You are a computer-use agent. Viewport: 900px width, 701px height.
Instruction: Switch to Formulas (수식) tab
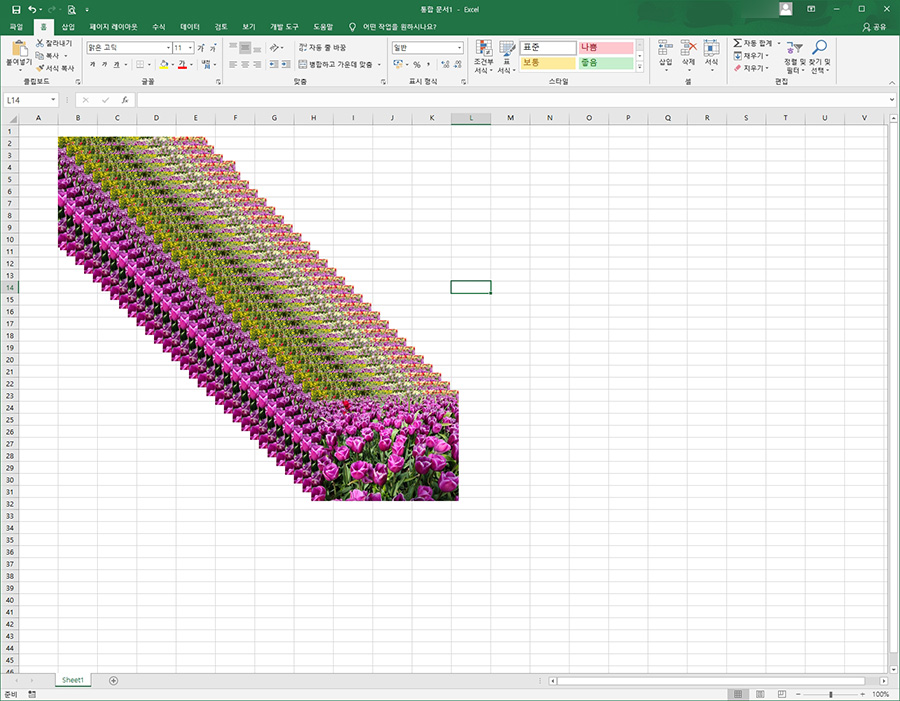(159, 26)
